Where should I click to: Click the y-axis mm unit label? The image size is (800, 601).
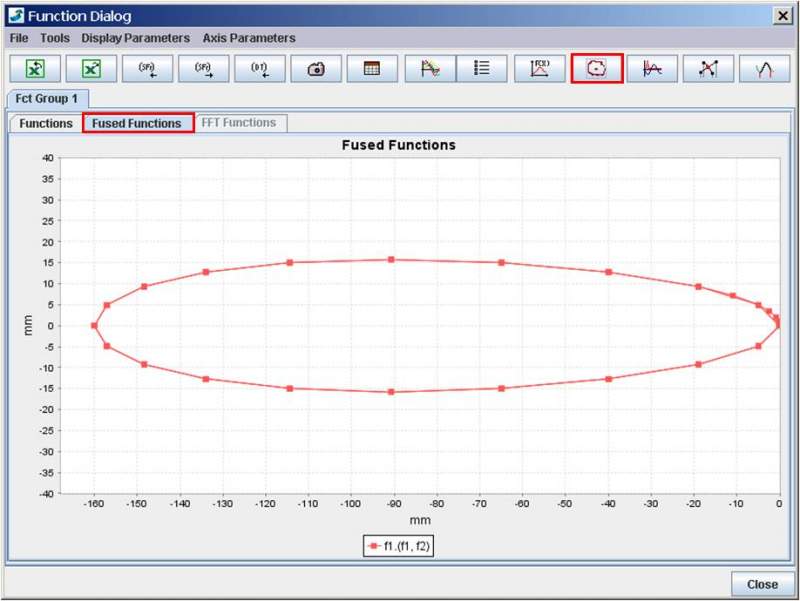28,325
